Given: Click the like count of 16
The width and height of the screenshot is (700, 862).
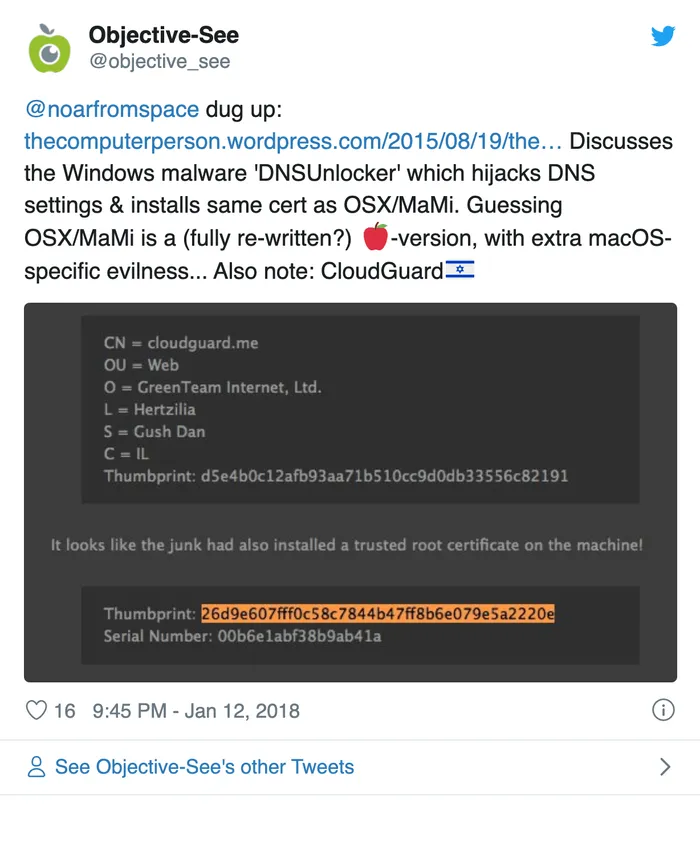Looking at the screenshot, I should [x=65, y=711].
